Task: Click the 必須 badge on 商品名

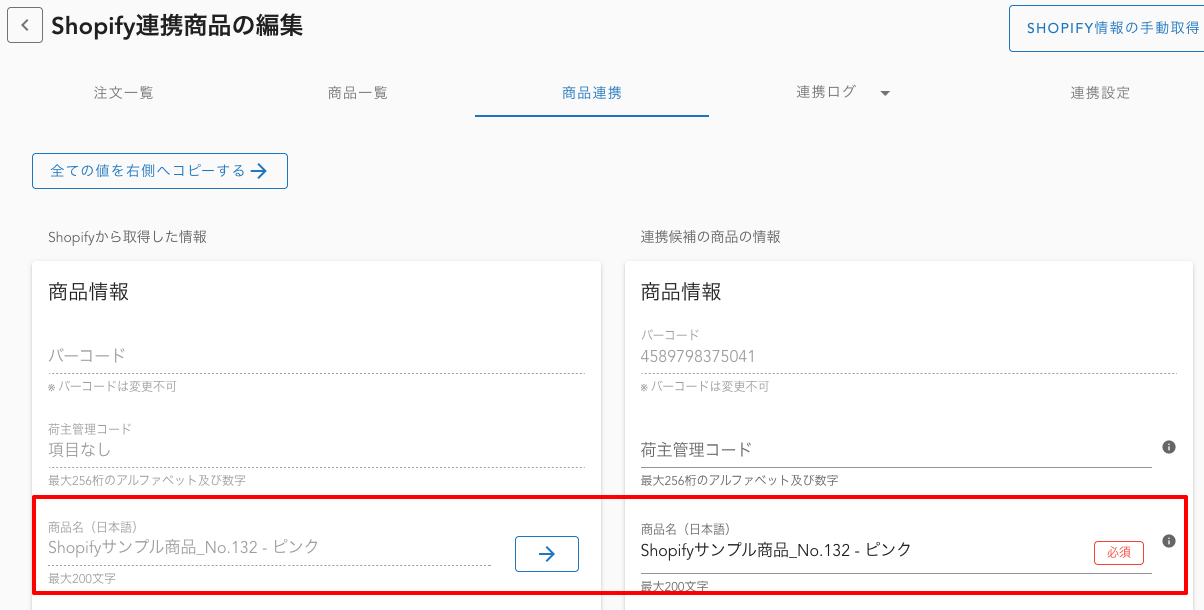Action: (x=1118, y=552)
